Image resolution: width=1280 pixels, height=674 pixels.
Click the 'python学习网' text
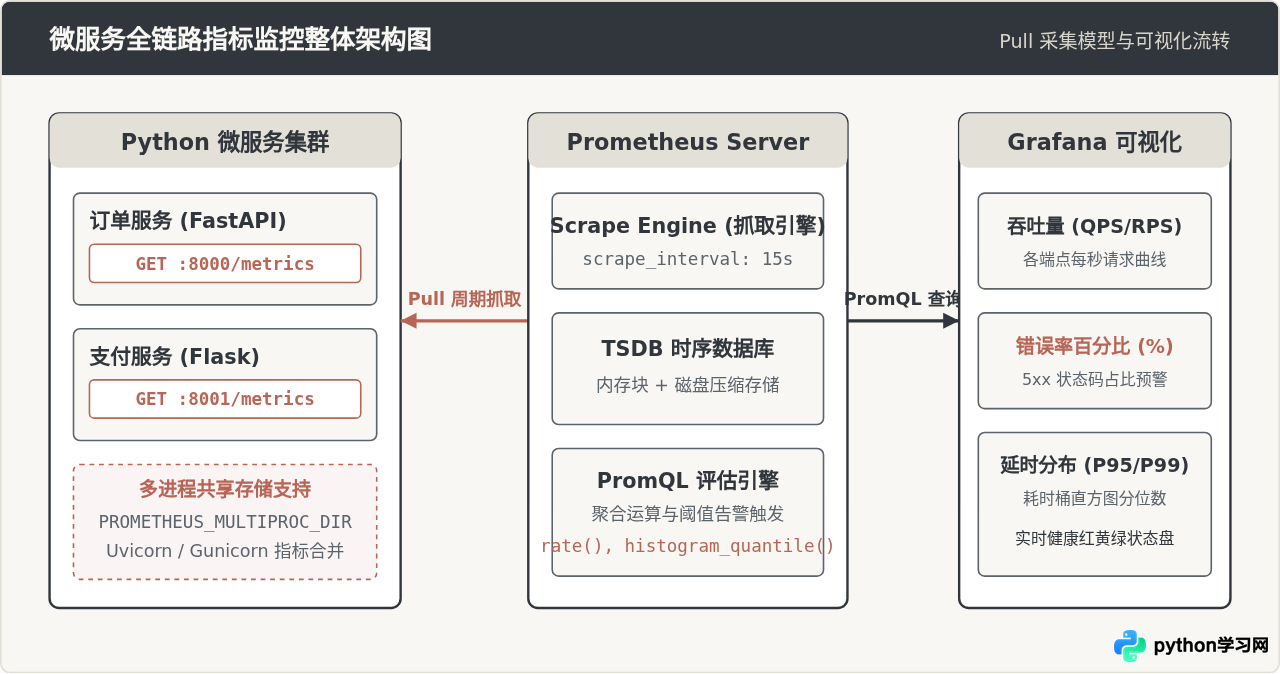pyautogui.click(x=1211, y=646)
